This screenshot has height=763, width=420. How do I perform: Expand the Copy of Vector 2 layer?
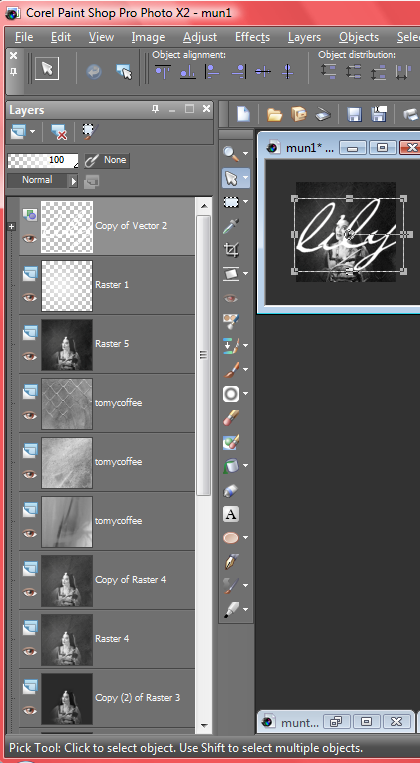[x=12, y=226]
